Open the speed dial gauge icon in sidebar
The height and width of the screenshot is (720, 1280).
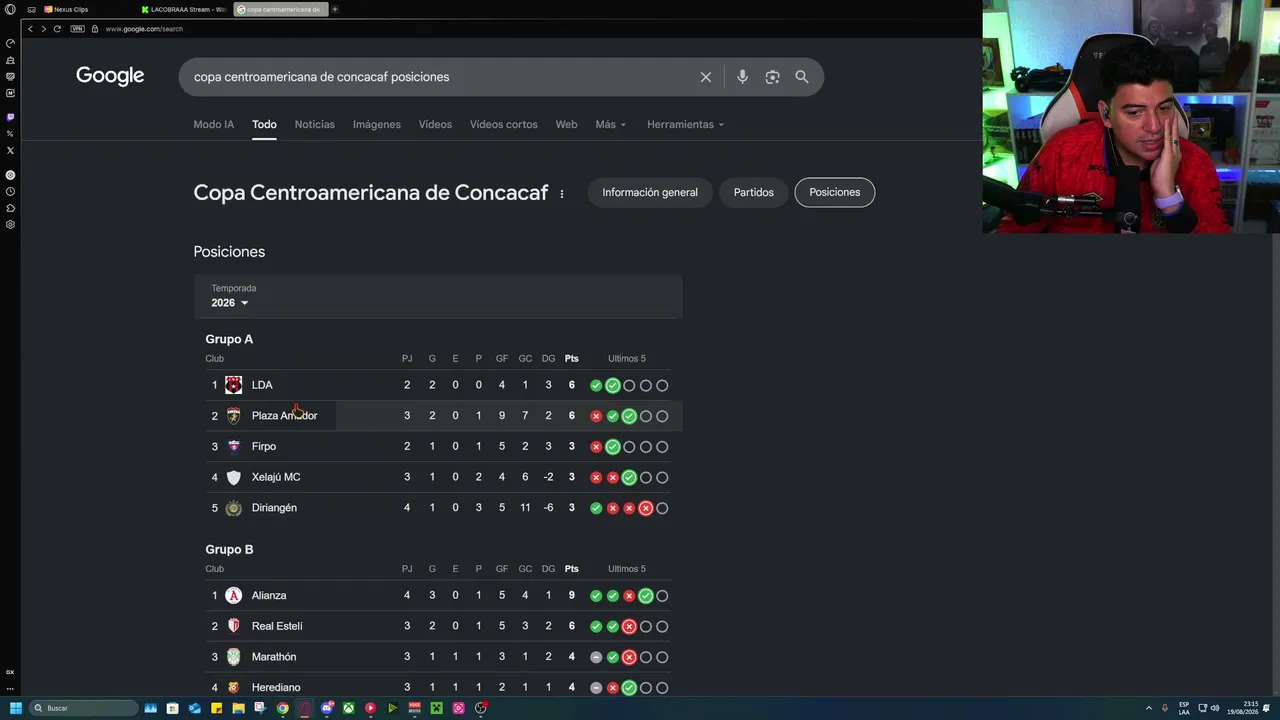click(10, 43)
